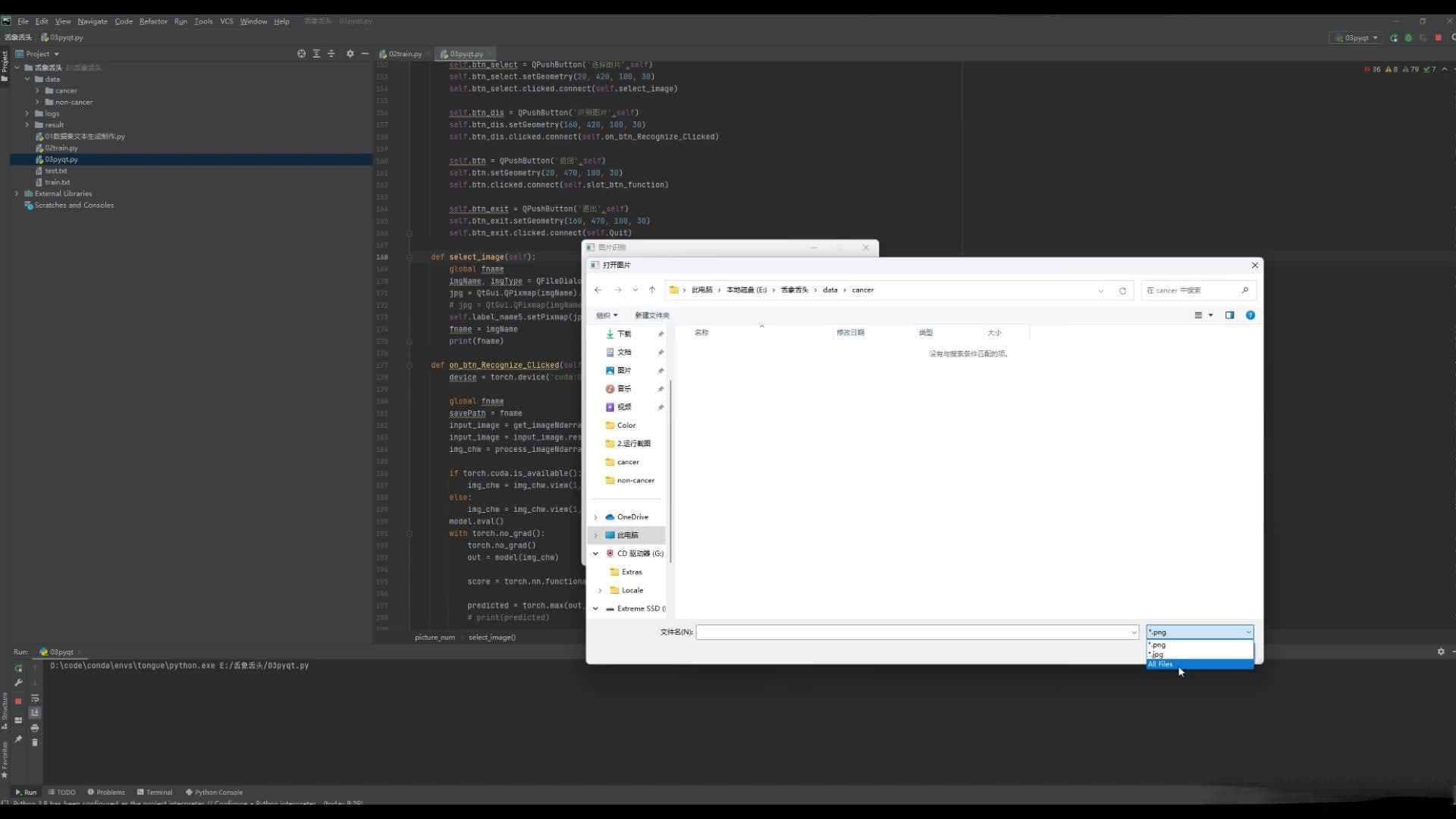Viewport: 1456px width, 819px height.
Task: Expand the Locale folder node
Action: 600,590
